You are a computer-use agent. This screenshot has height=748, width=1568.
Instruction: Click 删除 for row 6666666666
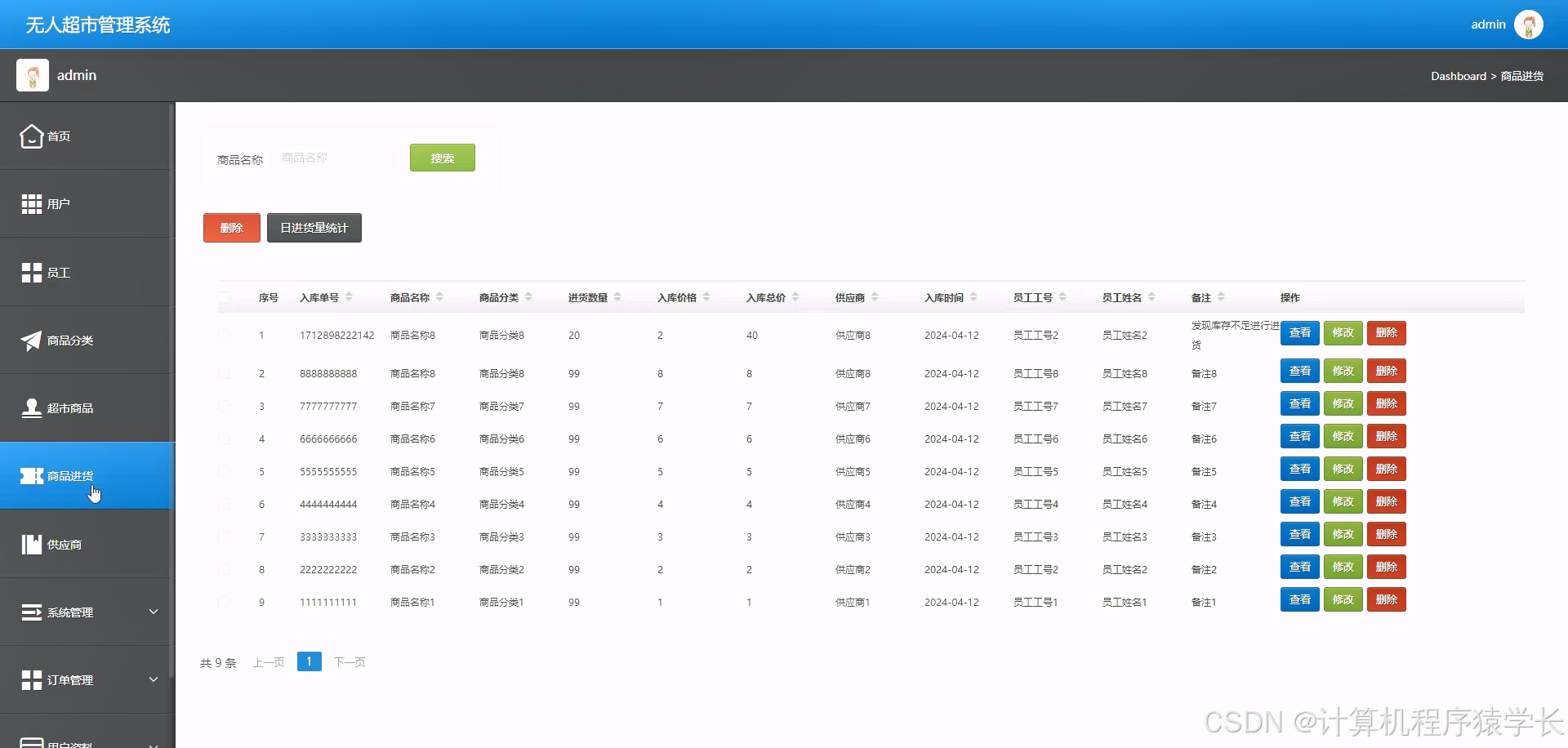pos(1387,436)
